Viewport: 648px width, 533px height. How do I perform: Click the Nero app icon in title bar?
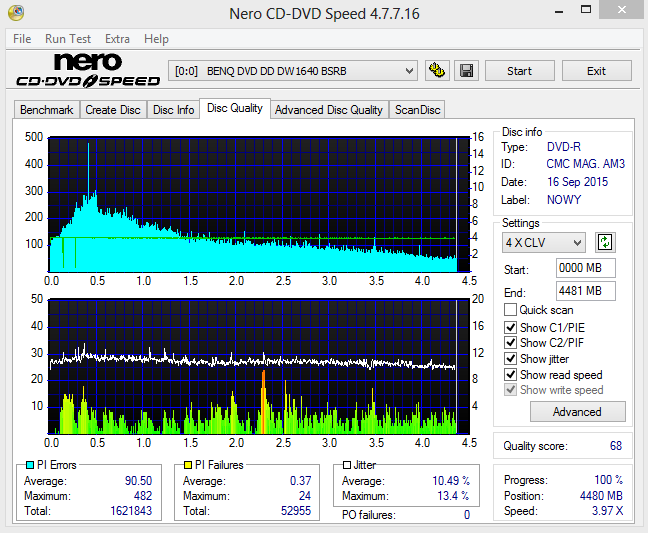coord(16,13)
